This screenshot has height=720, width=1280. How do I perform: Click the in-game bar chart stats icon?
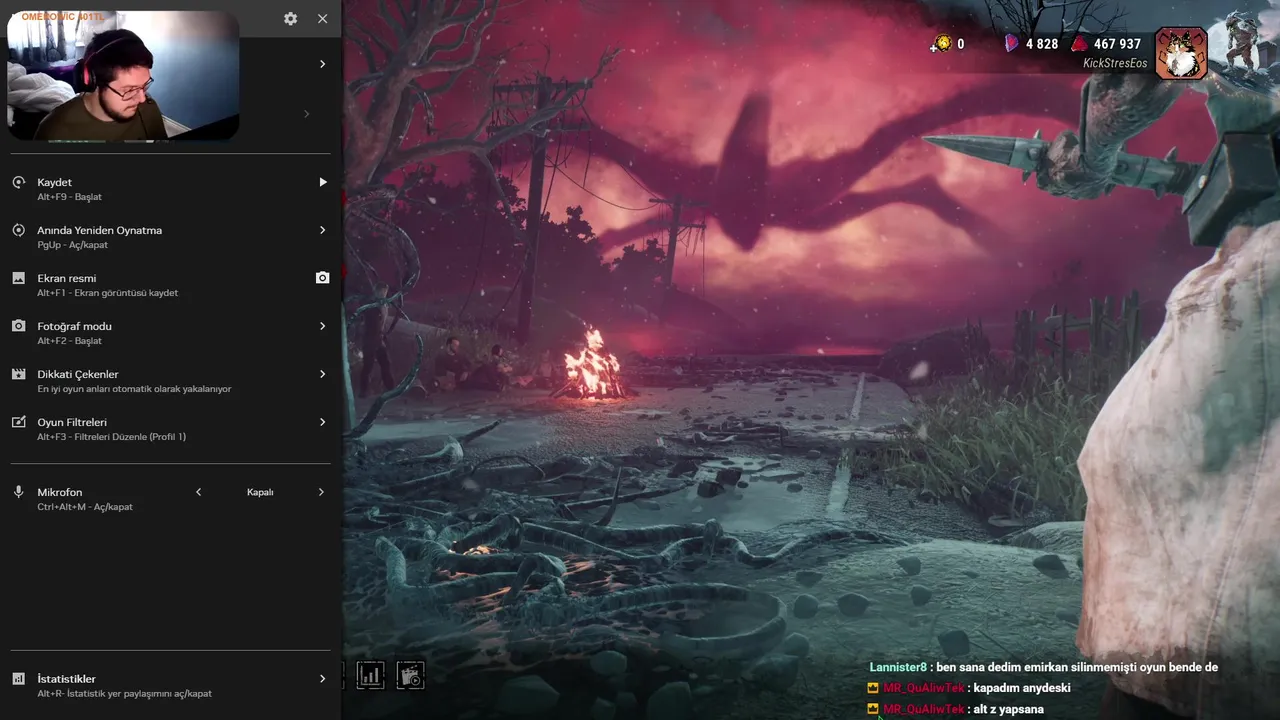point(370,675)
